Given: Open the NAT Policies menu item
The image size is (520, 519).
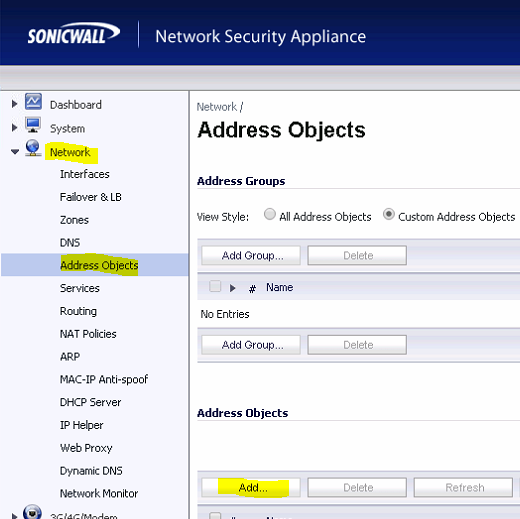Looking at the screenshot, I should pos(88,334).
